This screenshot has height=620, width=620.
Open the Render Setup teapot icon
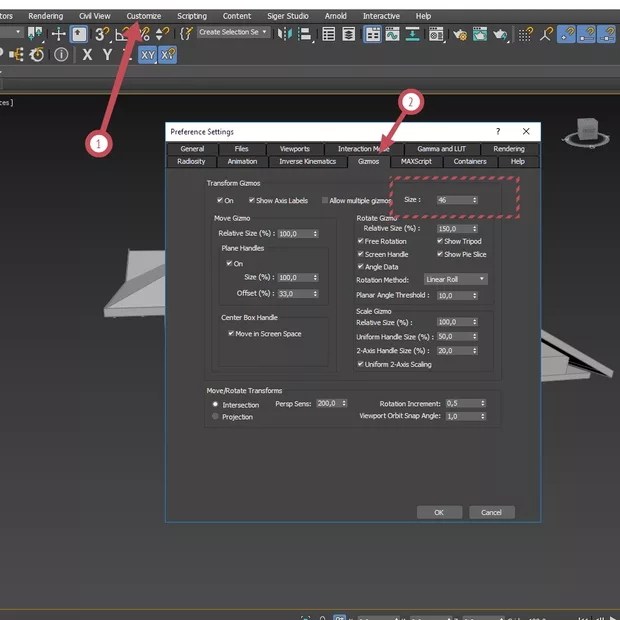(461, 33)
